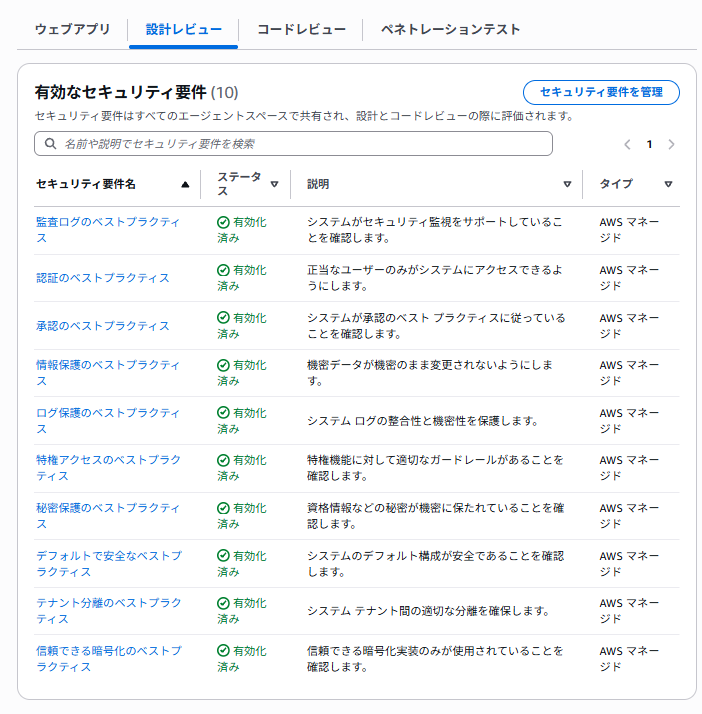
Task: Click enabled checkmark icon for 監査ログ row
Action: (223, 223)
